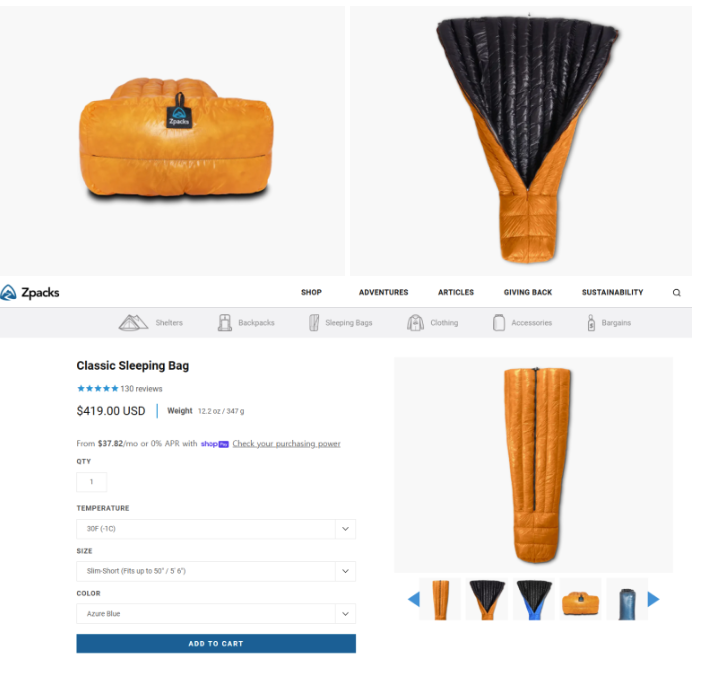Show previous thumbnails with left arrow
Viewport: 709px width, 673px height.
(414, 599)
